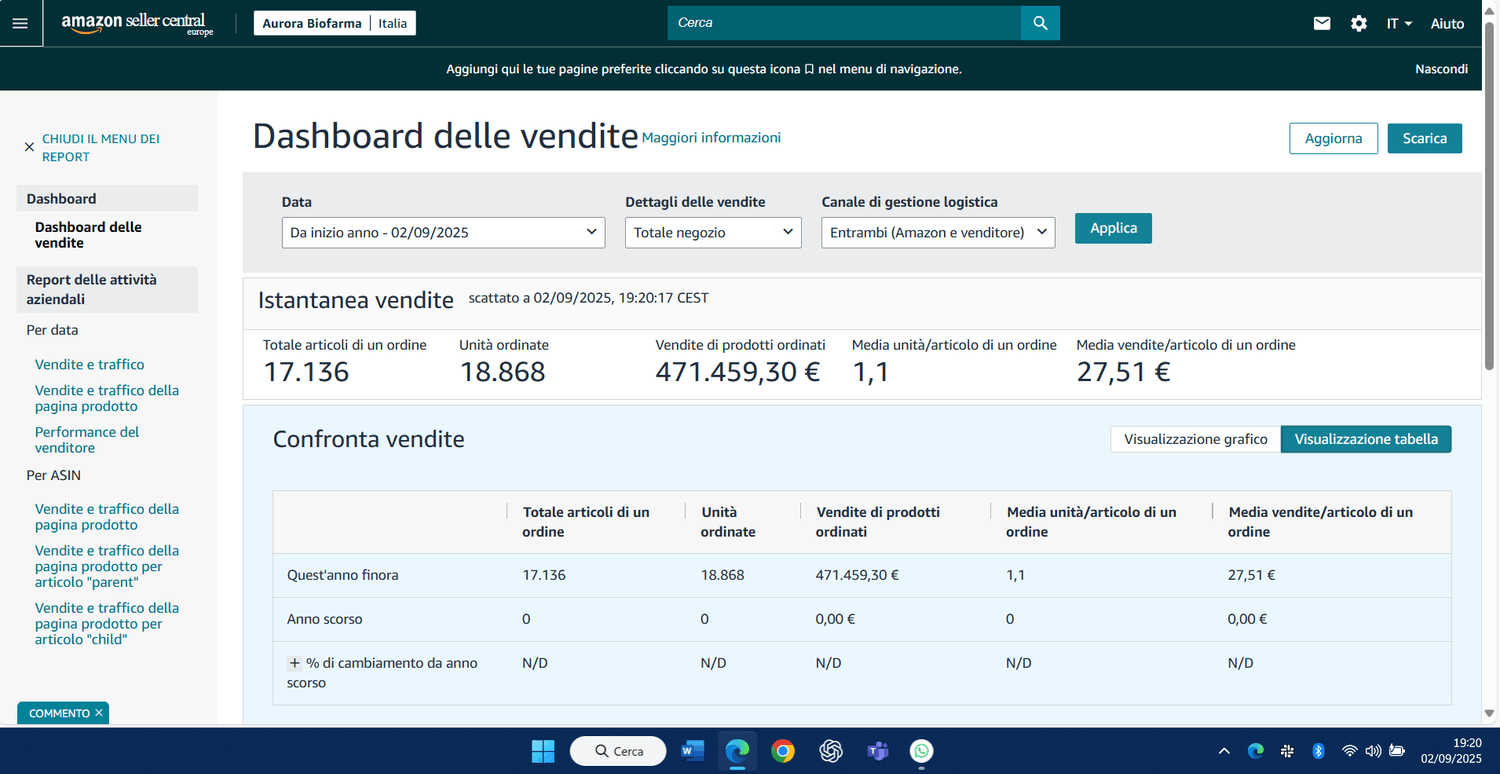
Task: Expand the % di cambiamento row
Action: tap(295, 663)
